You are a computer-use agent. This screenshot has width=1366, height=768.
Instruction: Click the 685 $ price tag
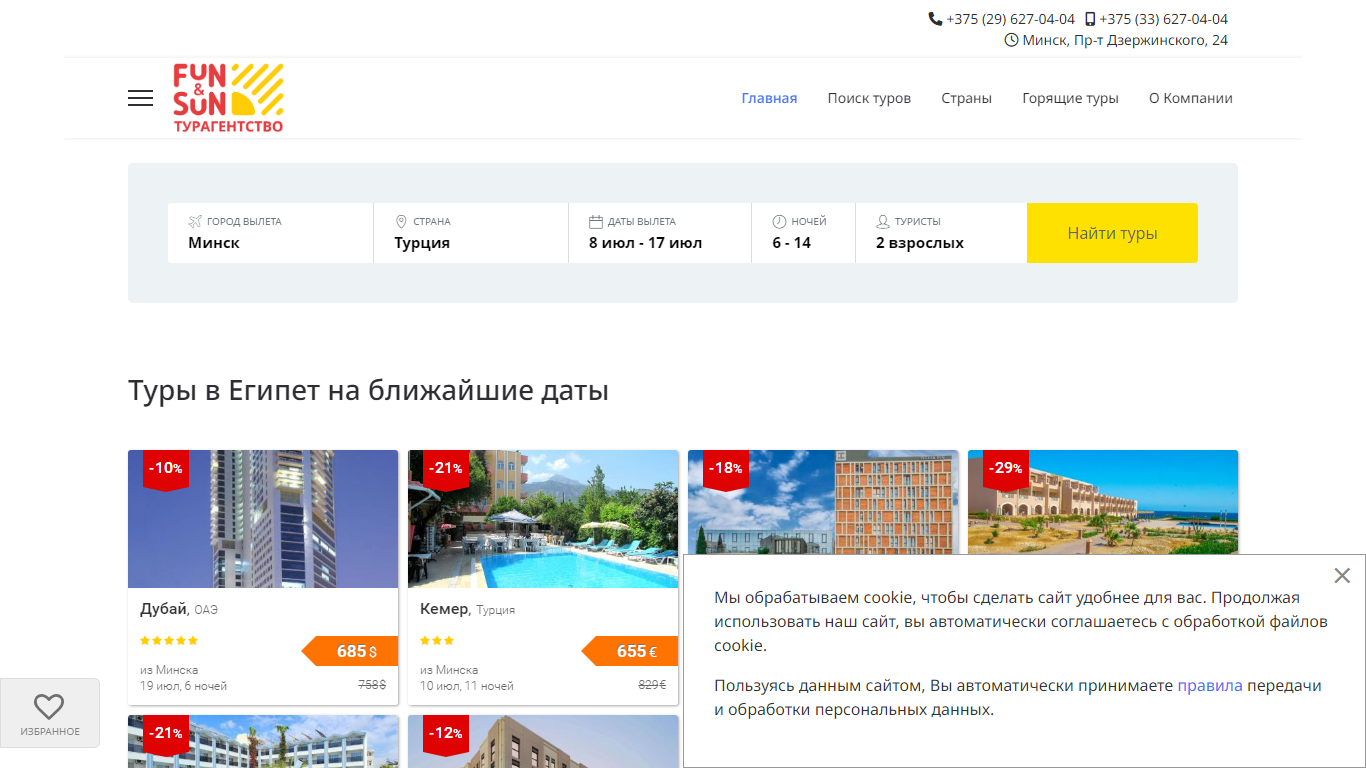(x=350, y=651)
